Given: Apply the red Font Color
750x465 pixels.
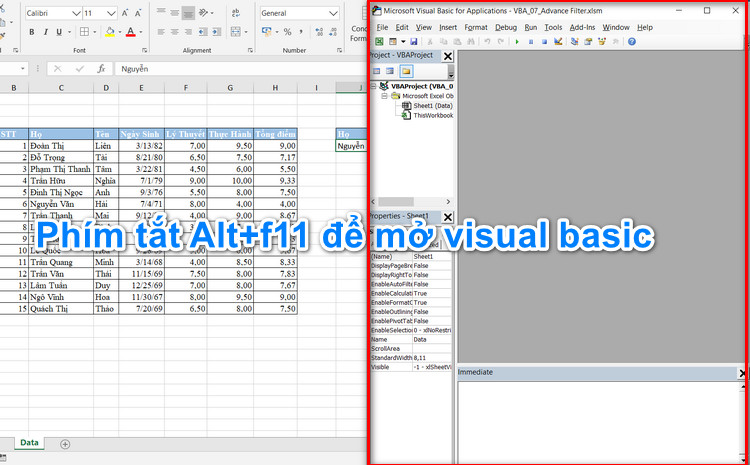Looking at the screenshot, I should [x=131, y=32].
